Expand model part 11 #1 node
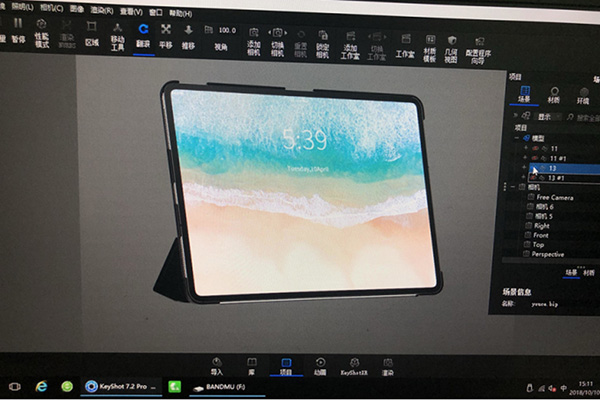 coord(525,157)
